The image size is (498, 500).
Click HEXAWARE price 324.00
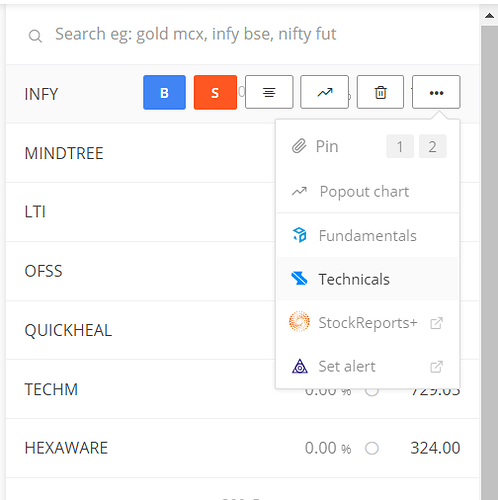point(435,448)
